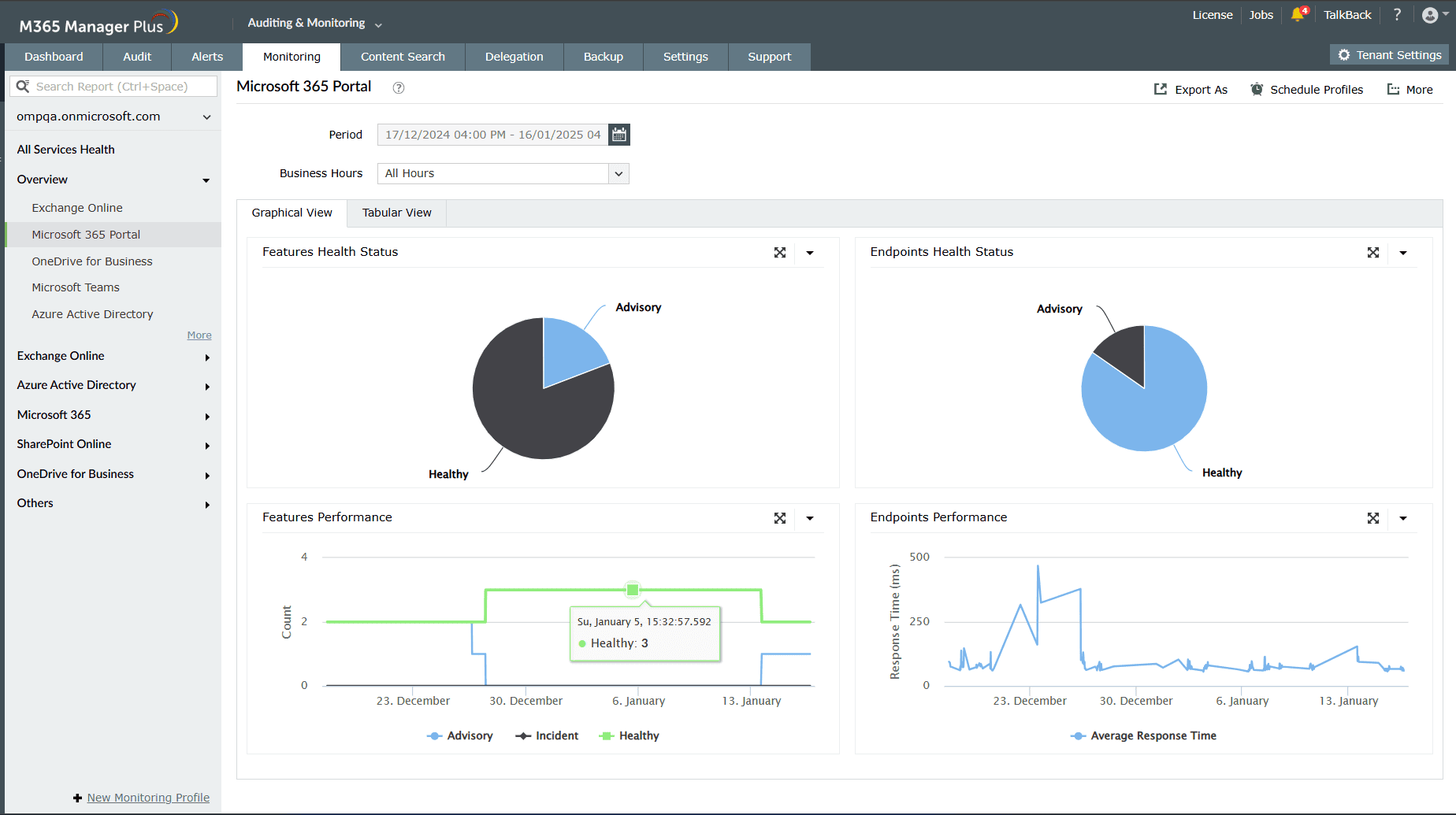
Task: Open Features Performance options dropdown arrow
Action: [x=810, y=518]
